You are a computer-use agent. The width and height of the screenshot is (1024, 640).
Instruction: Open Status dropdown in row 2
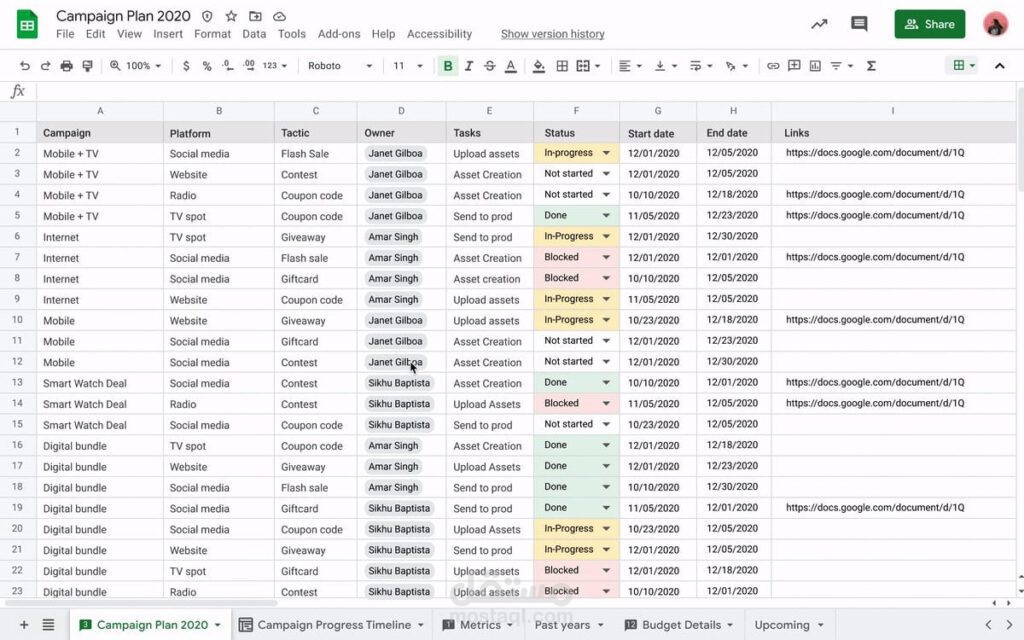[606, 153]
